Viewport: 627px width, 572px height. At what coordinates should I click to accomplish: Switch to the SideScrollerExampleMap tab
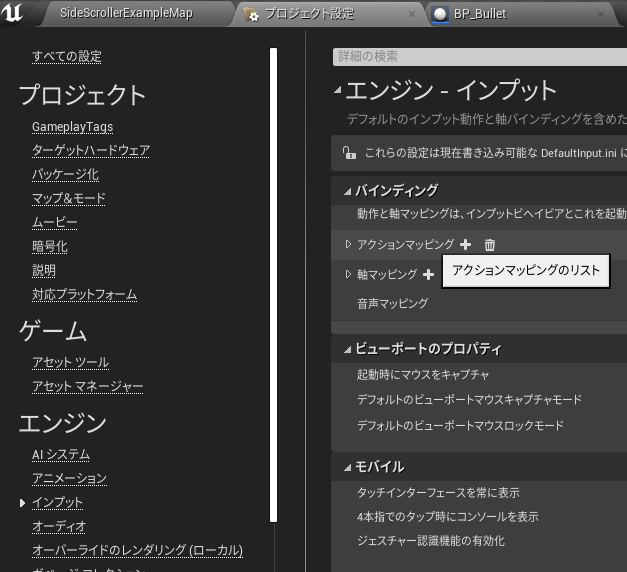[x=126, y=13]
